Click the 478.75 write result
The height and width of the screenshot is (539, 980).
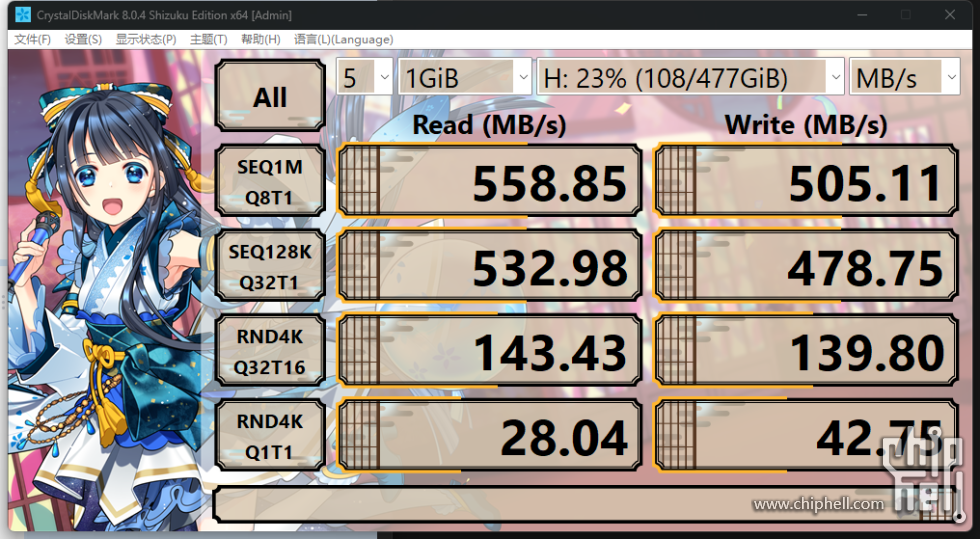pyautogui.click(x=806, y=266)
